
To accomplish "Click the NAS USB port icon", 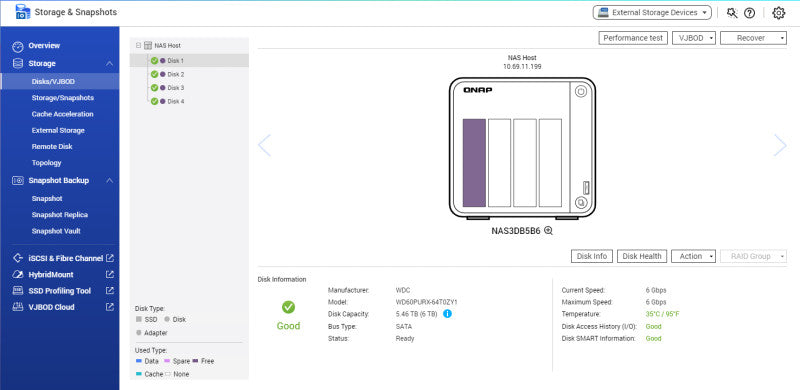I will (586, 187).
